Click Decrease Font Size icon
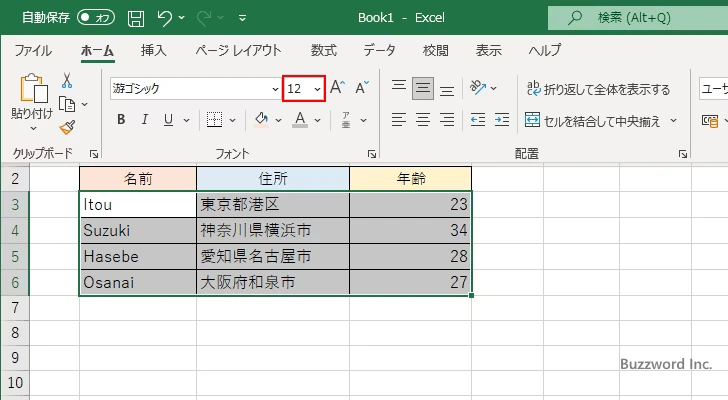728x400 pixels. pos(362,87)
